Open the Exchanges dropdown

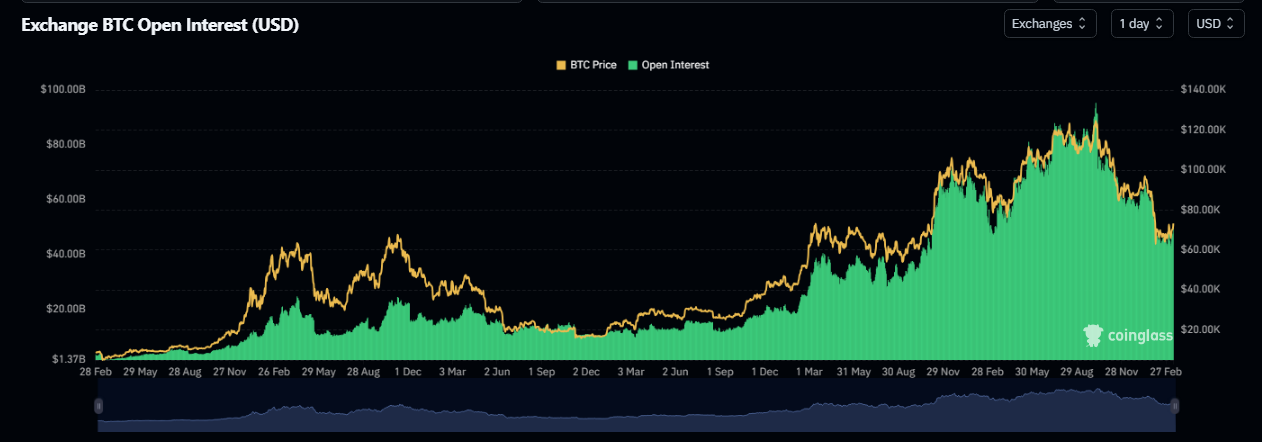1049,23
